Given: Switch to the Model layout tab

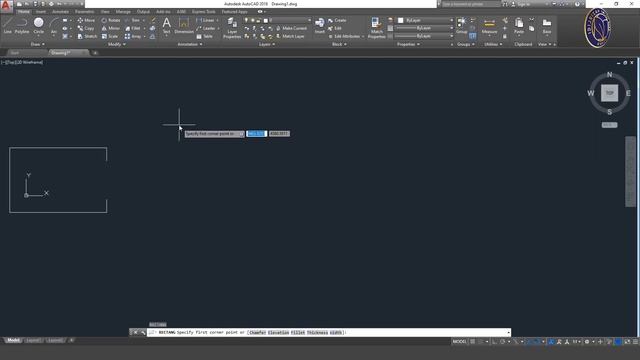Looking at the screenshot, I should point(13,340).
